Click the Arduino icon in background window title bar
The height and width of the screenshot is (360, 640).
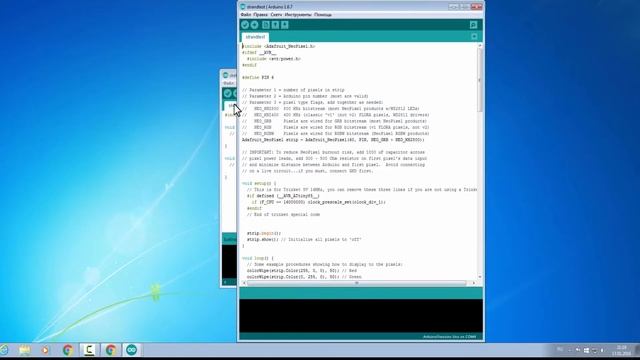(226, 75)
